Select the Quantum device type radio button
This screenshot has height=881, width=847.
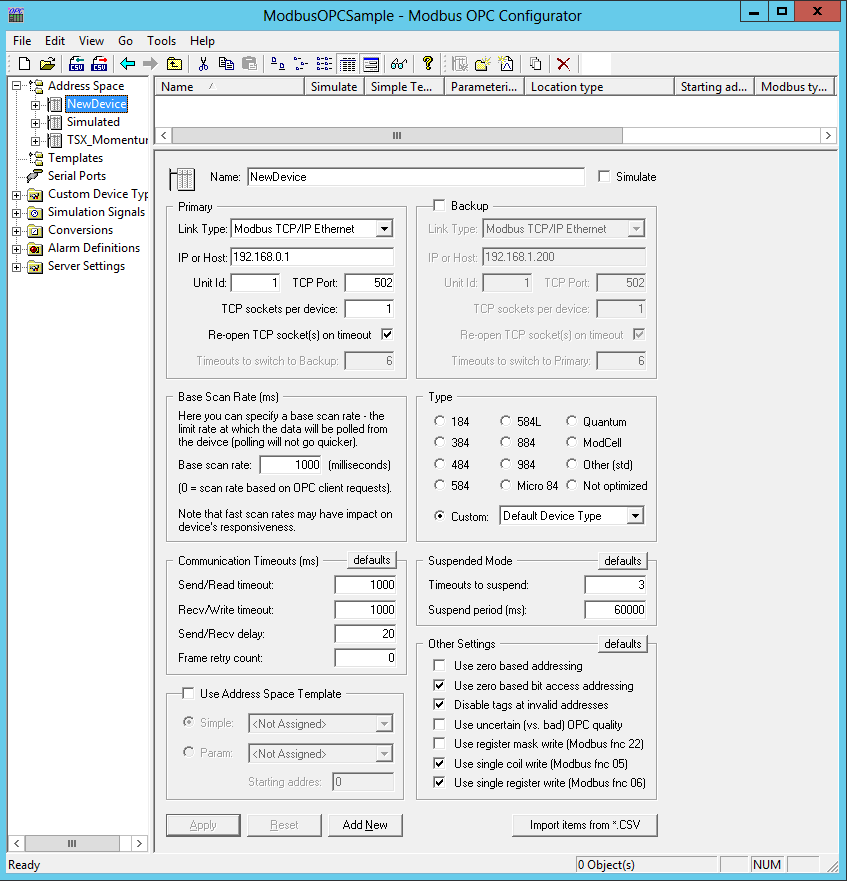click(572, 422)
